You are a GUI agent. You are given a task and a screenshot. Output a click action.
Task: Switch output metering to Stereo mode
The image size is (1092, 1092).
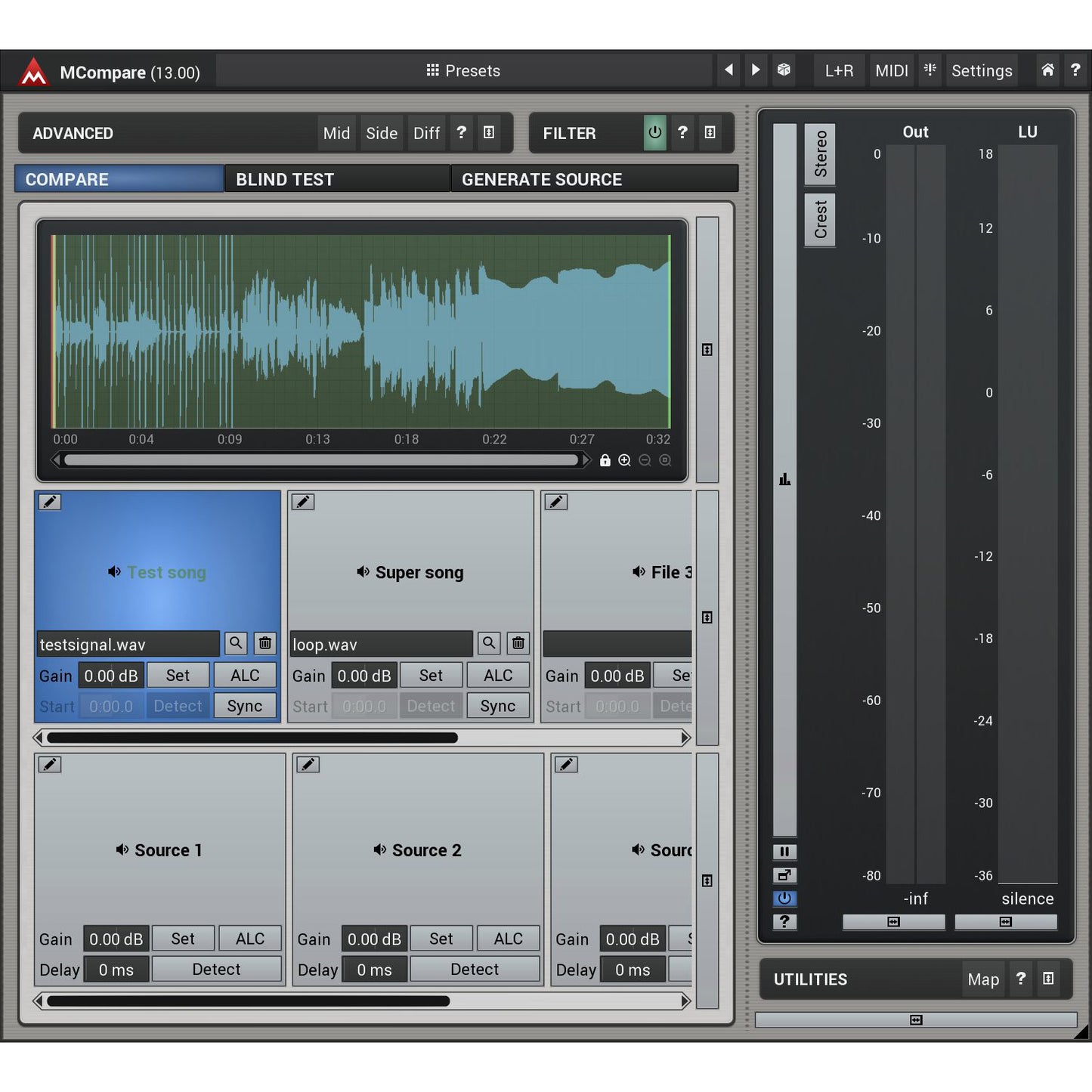[x=821, y=154]
